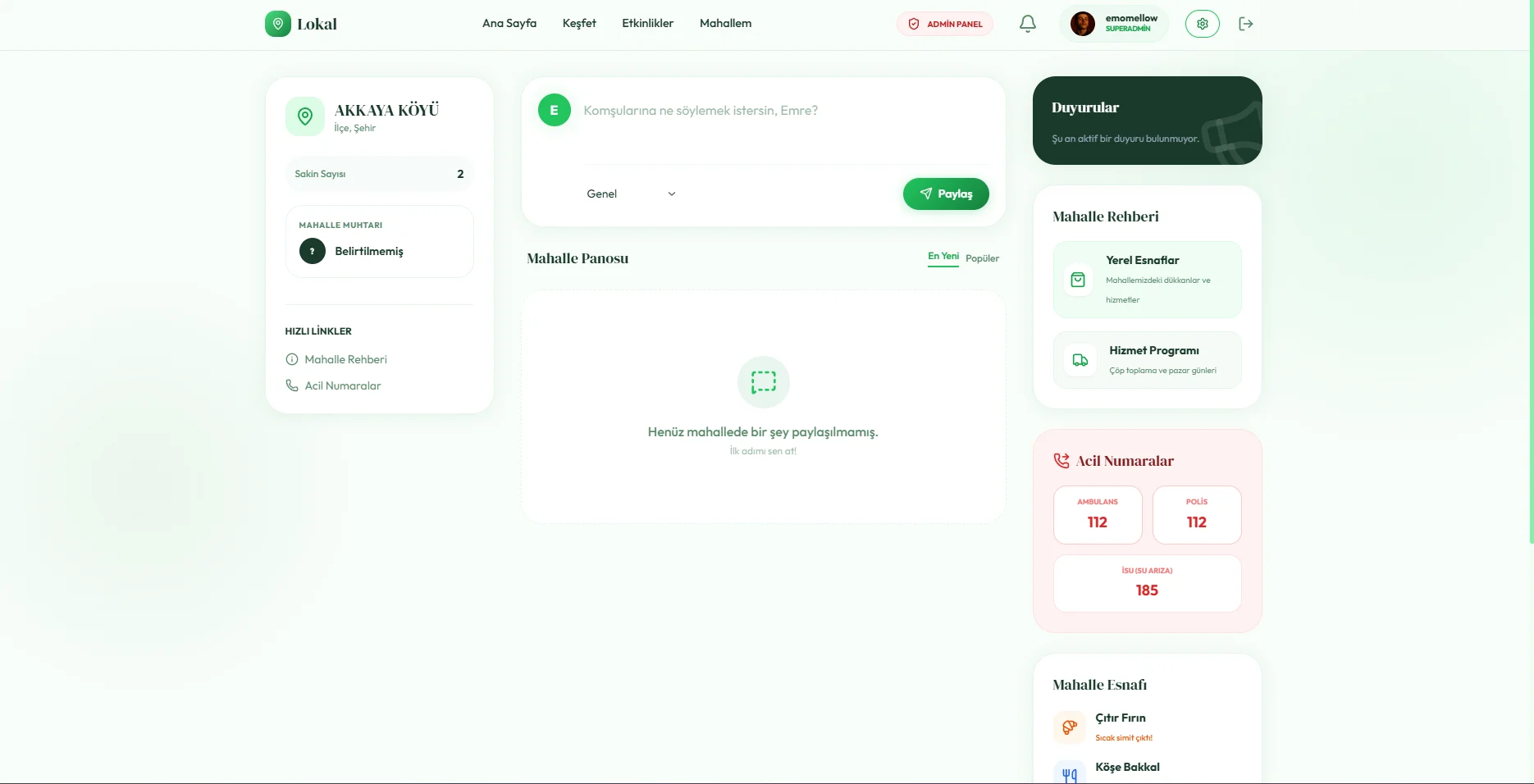Click the Çıtır Fırın shop name
Screen dimensions: 1534x784
(x=1121, y=718)
